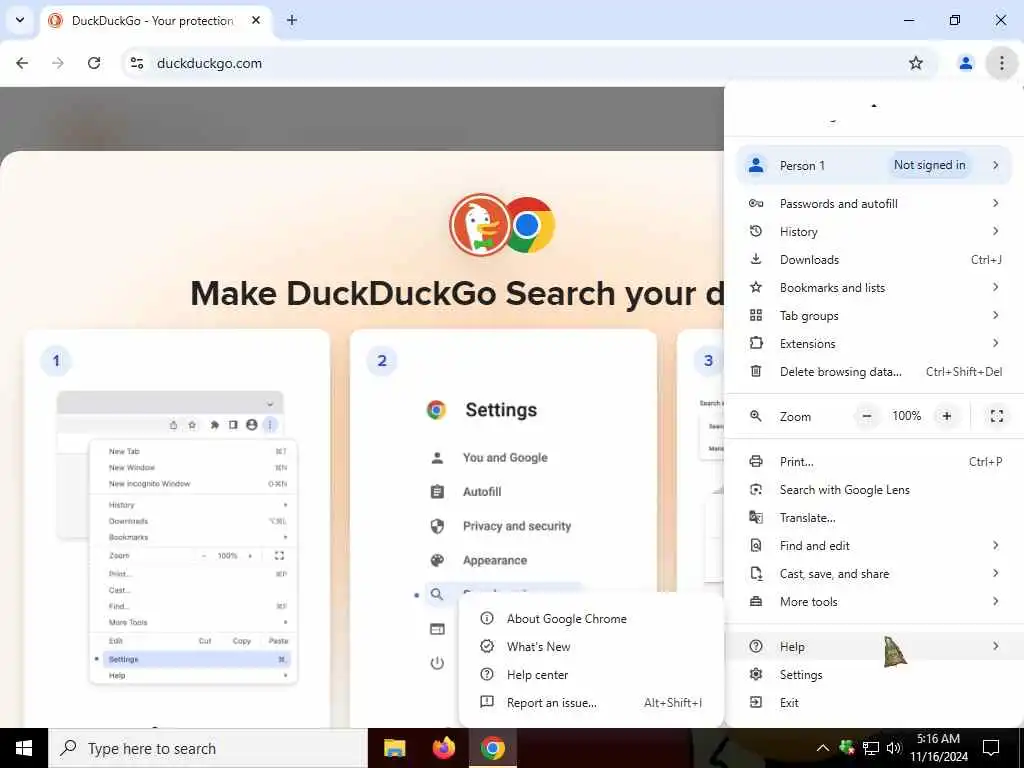This screenshot has height=768, width=1024.
Task: Bookmark this tab with star icon
Action: (916, 63)
